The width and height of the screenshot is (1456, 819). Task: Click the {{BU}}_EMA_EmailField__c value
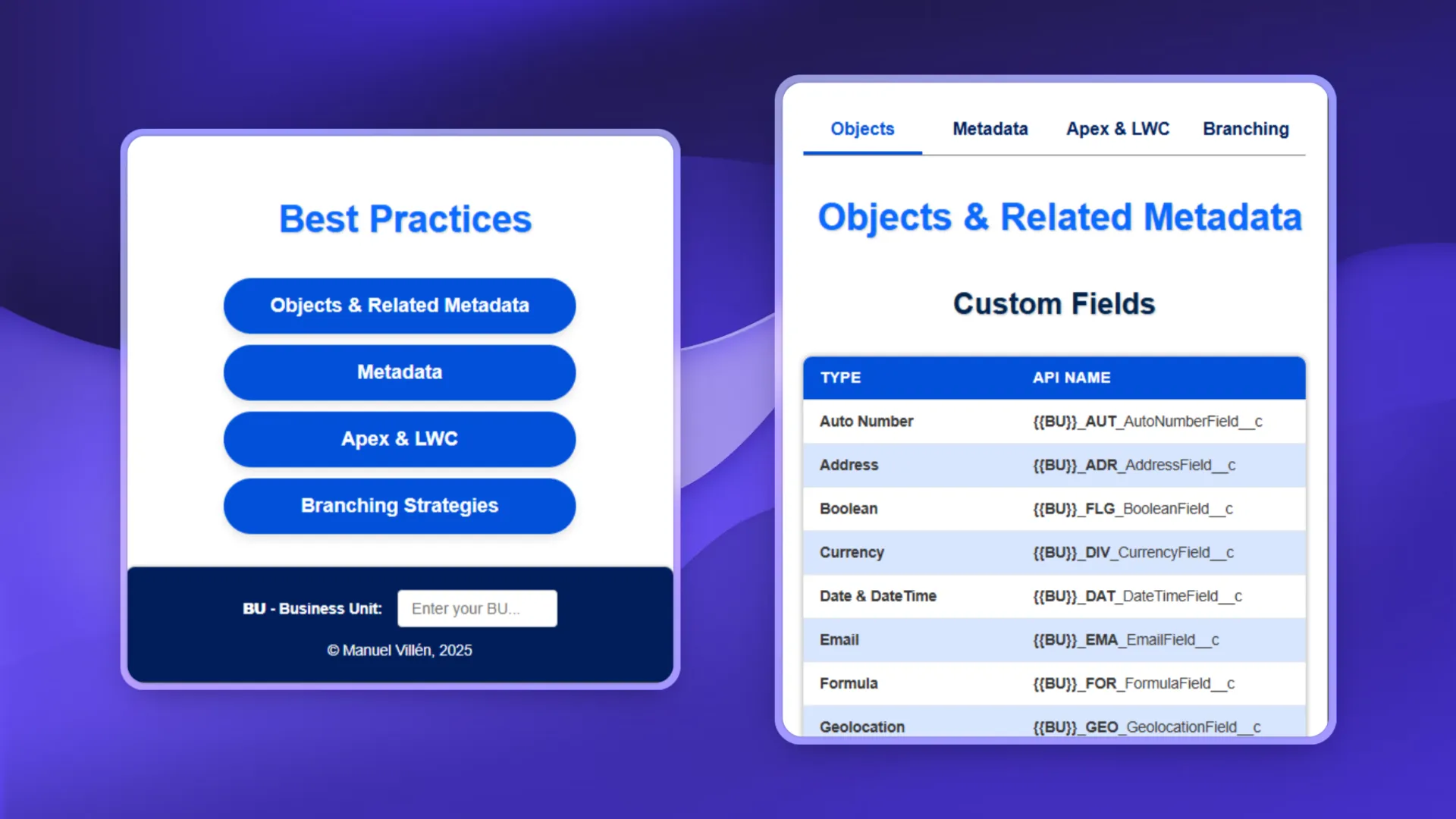pyautogui.click(x=1126, y=640)
